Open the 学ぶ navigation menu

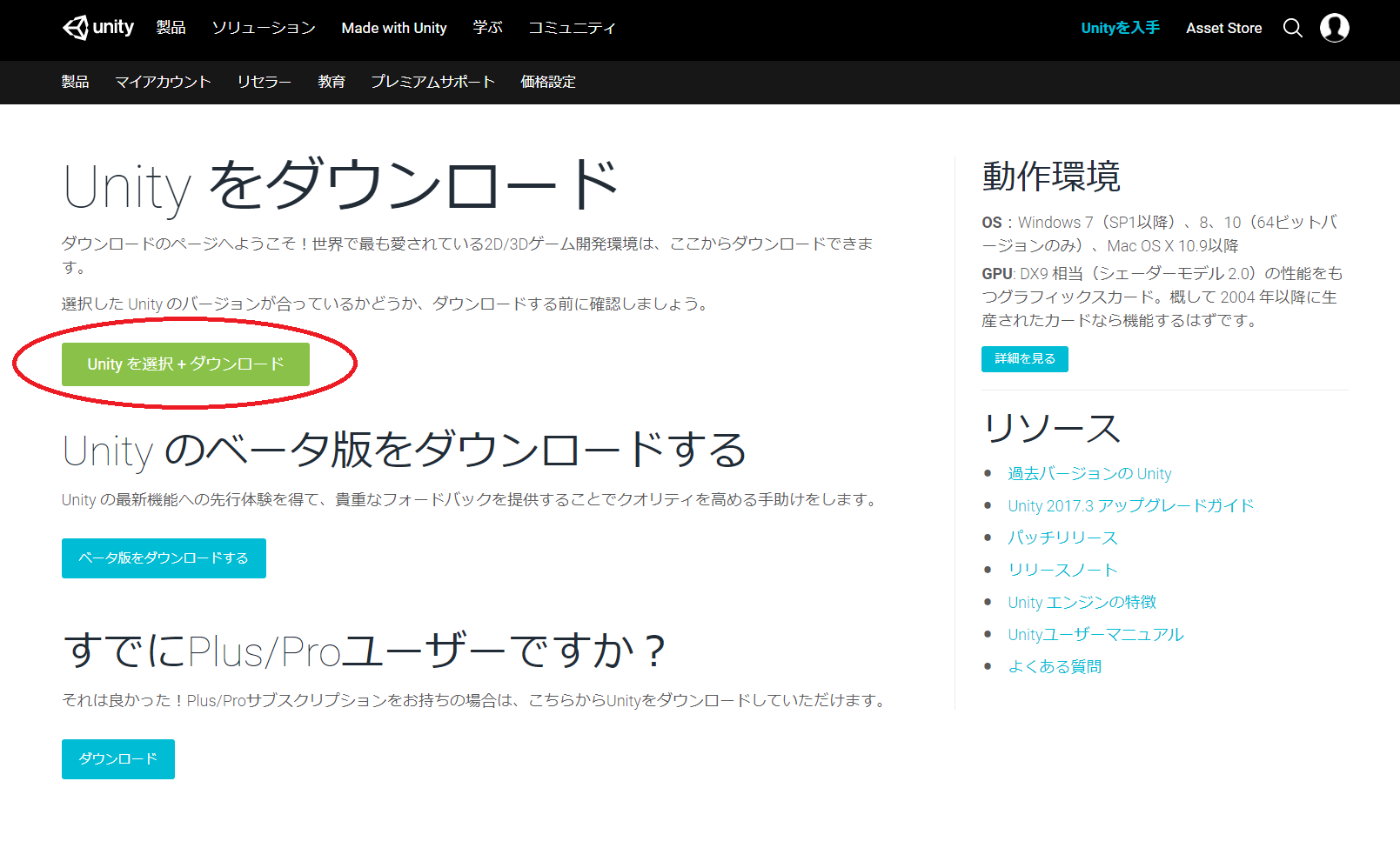(x=487, y=28)
